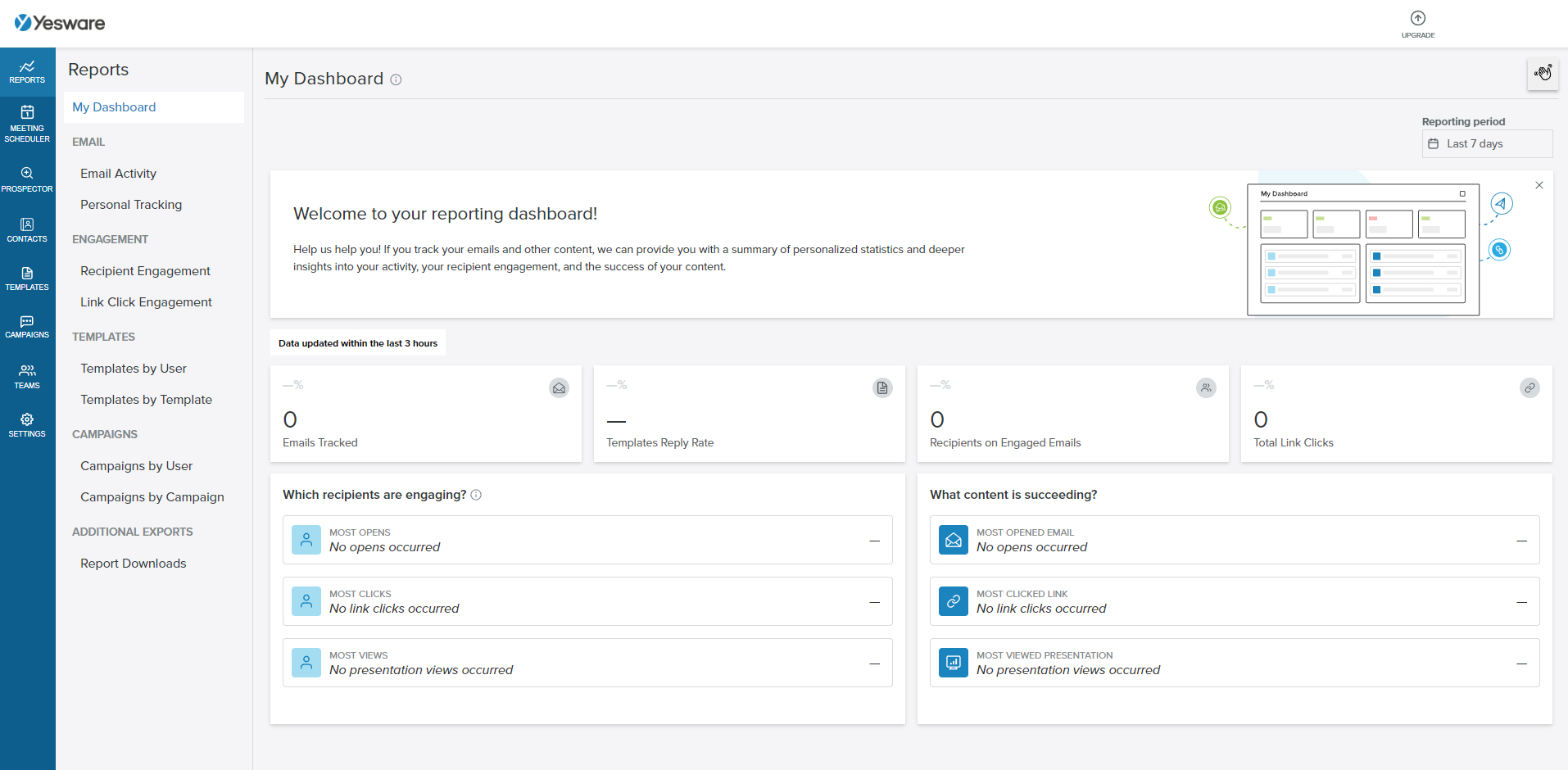Viewport: 1568px width, 770px height.
Task: Open the Prospector sidebar icon
Action: pyautogui.click(x=27, y=179)
